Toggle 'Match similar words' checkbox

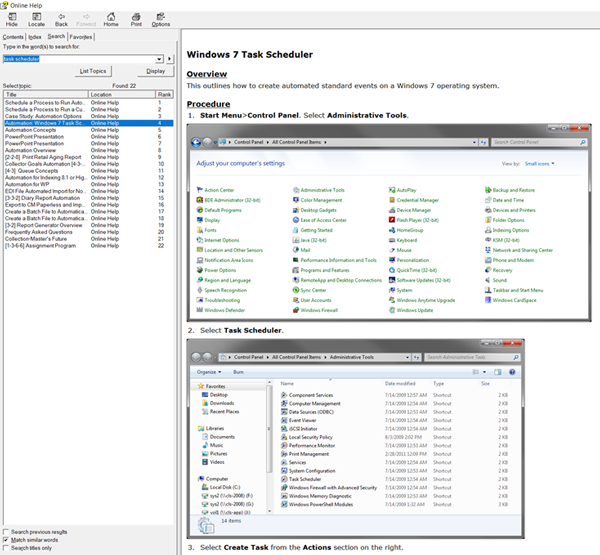pyautogui.click(x=6, y=540)
